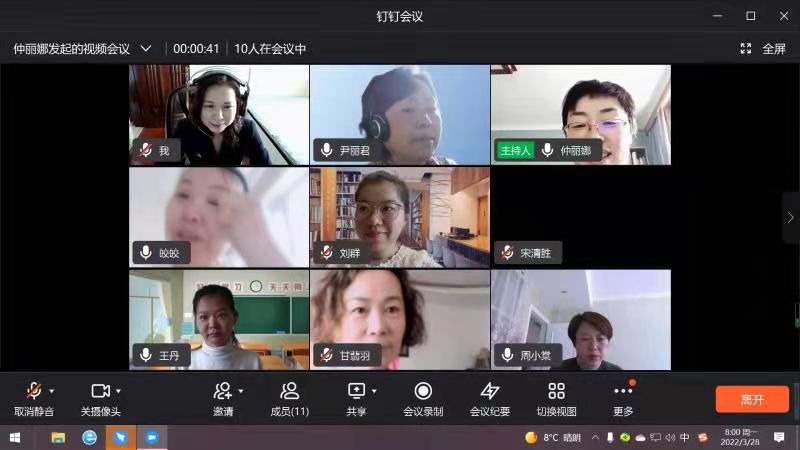Click the 邀请 invite icon
This screenshot has width=800, height=450.
click(223, 391)
